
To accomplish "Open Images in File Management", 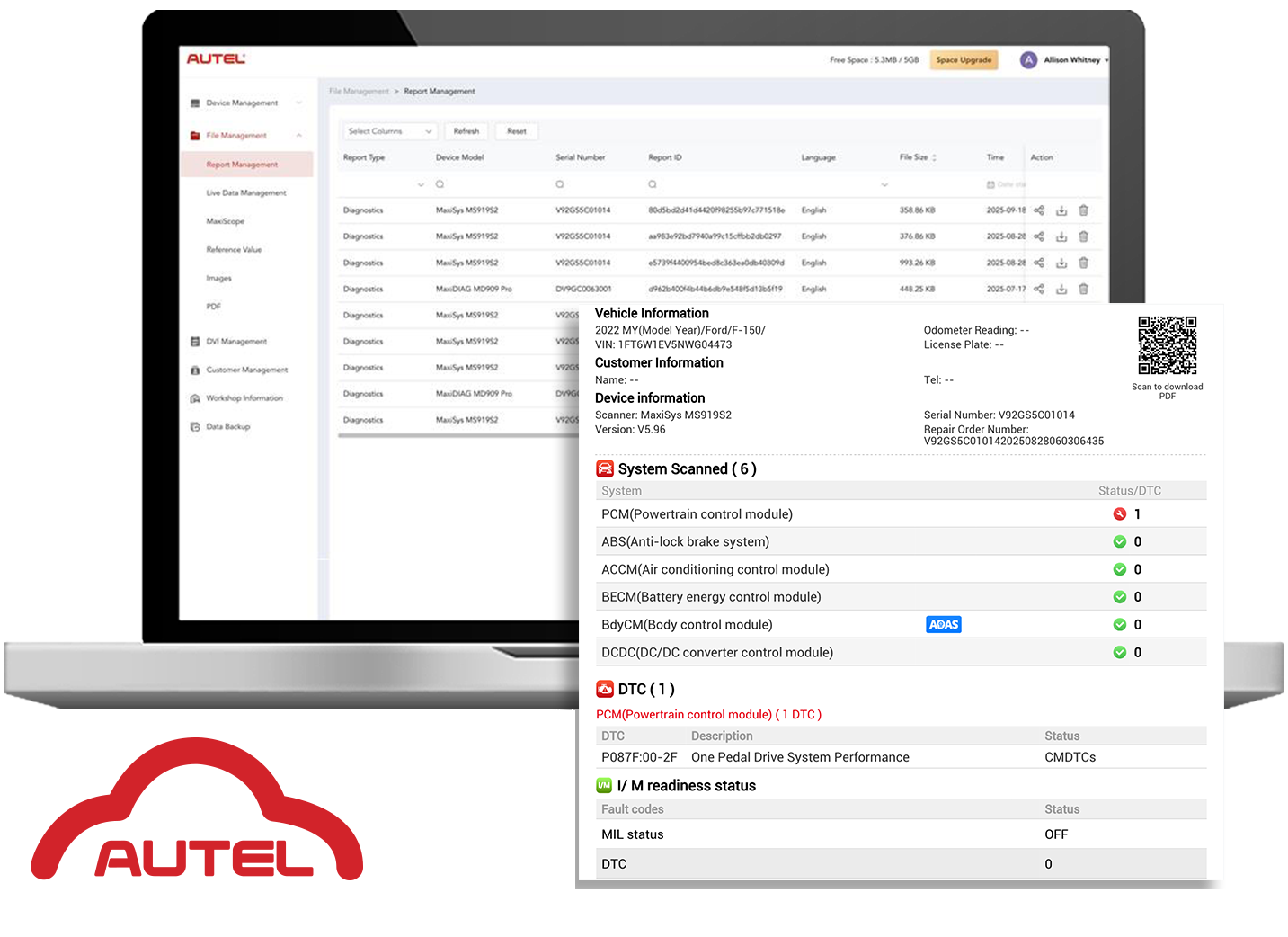I will point(218,278).
